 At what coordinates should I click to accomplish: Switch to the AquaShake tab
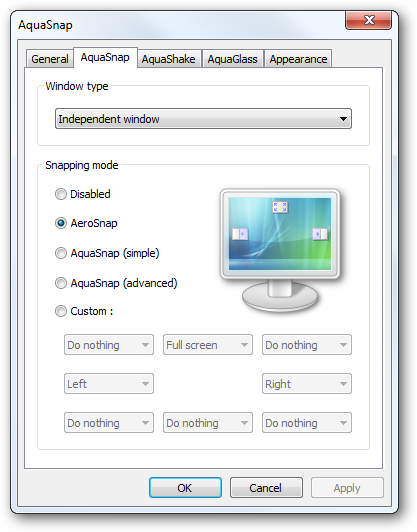168,59
